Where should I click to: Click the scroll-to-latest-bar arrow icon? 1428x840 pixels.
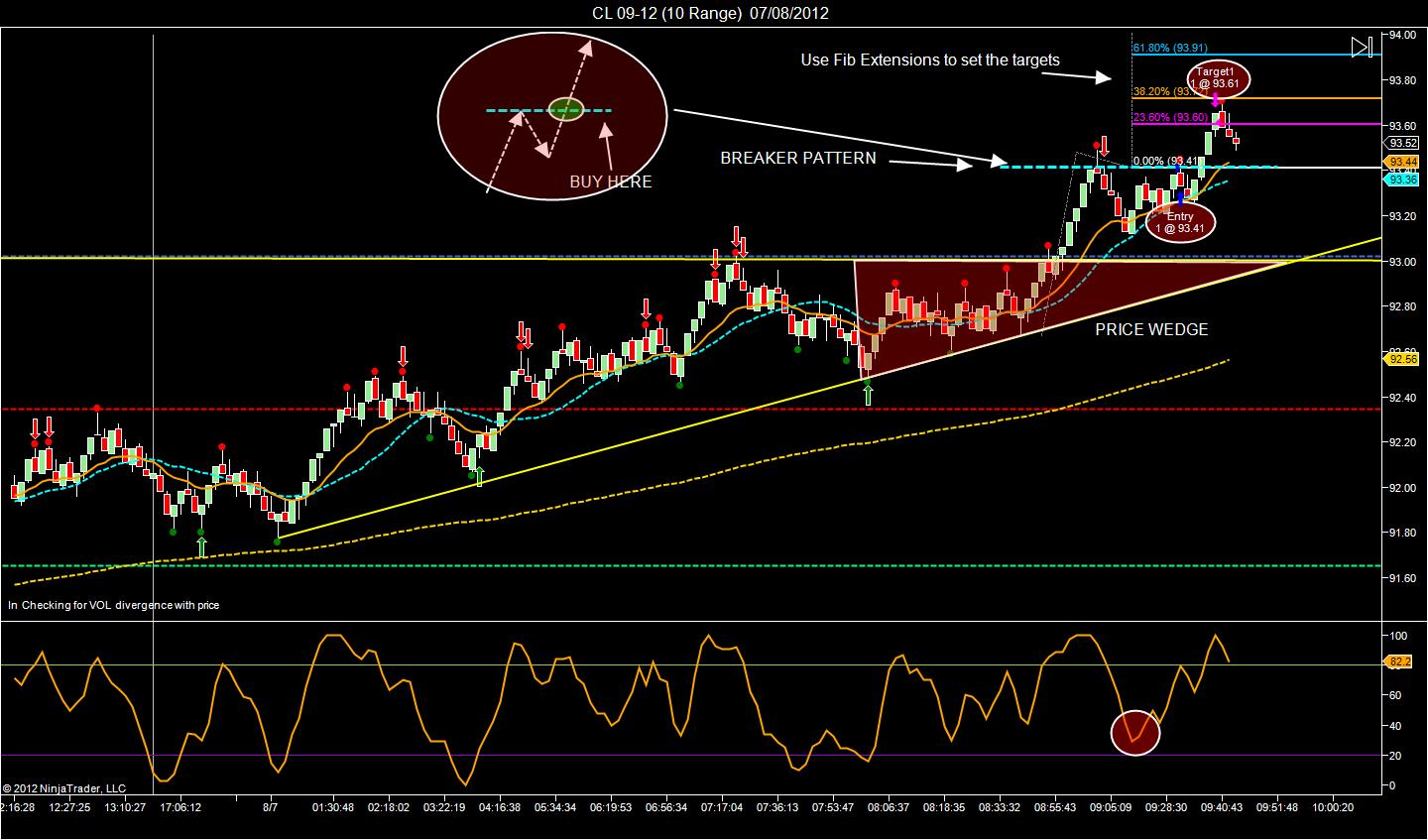click(x=1363, y=47)
